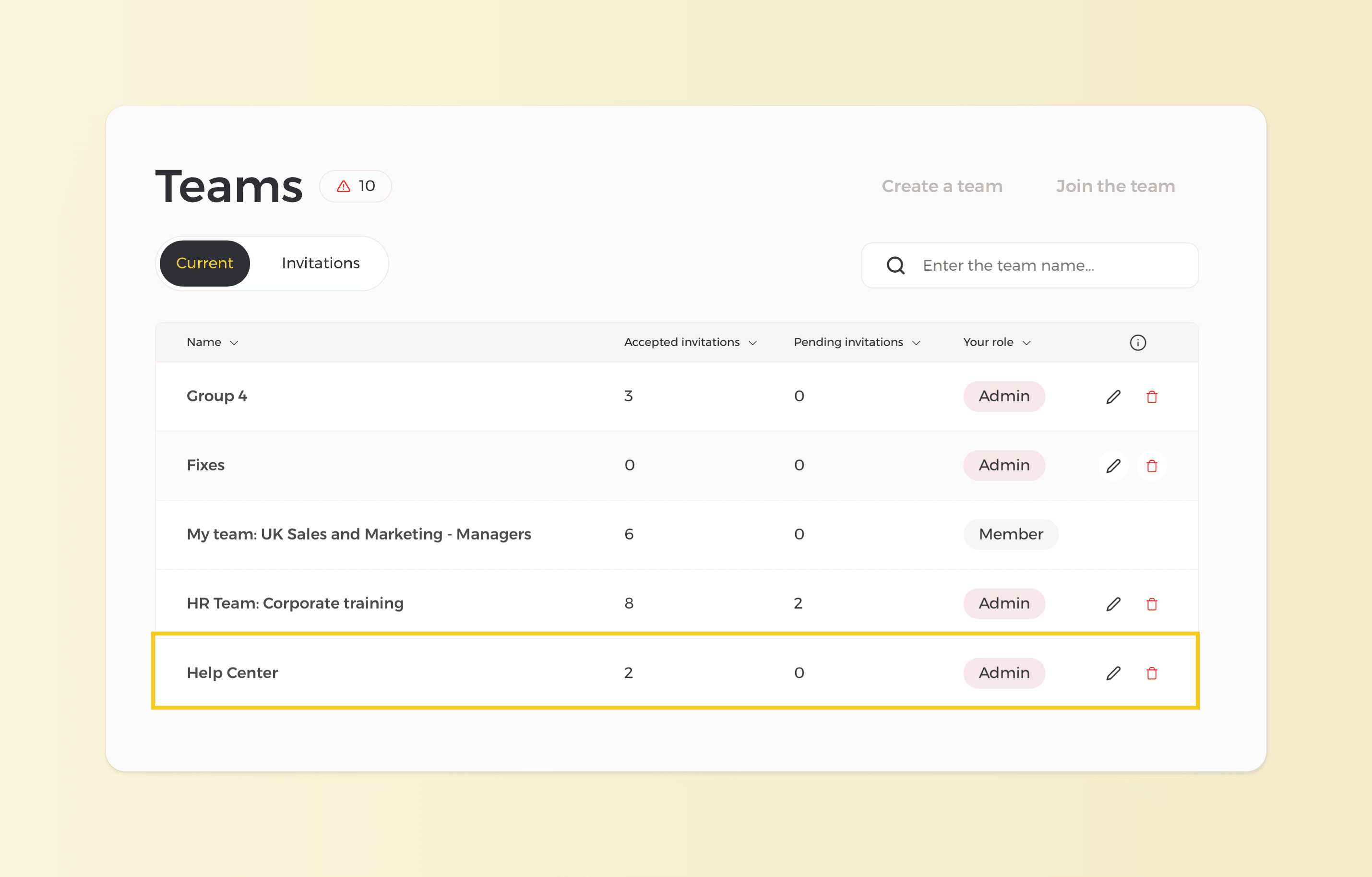The height and width of the screenshot is (877, 1372).
Task: Click Join the team
Action: (x=1115, y=186)
